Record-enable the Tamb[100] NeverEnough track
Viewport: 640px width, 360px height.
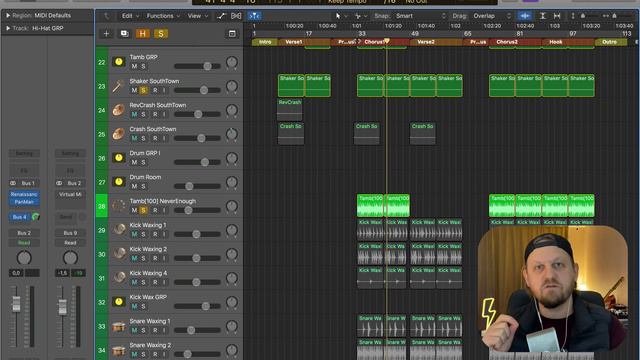click(x=155, y=210)
